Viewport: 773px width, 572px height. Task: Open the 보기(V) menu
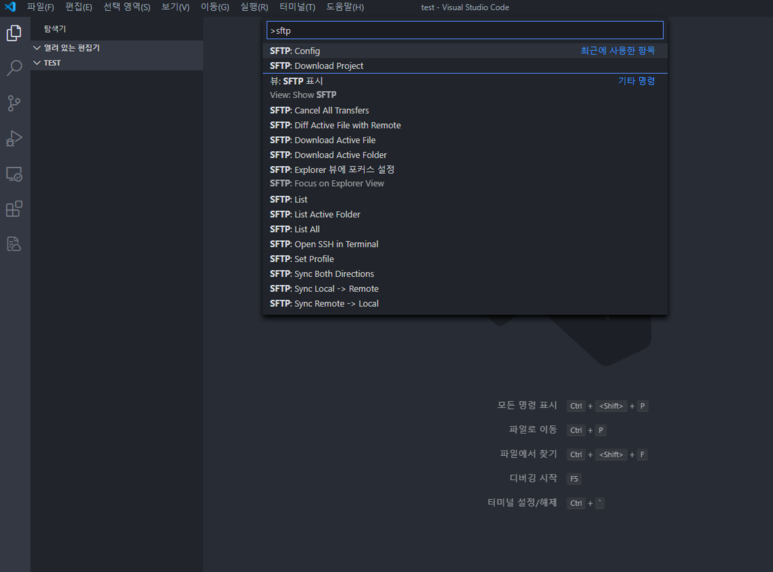176,7
